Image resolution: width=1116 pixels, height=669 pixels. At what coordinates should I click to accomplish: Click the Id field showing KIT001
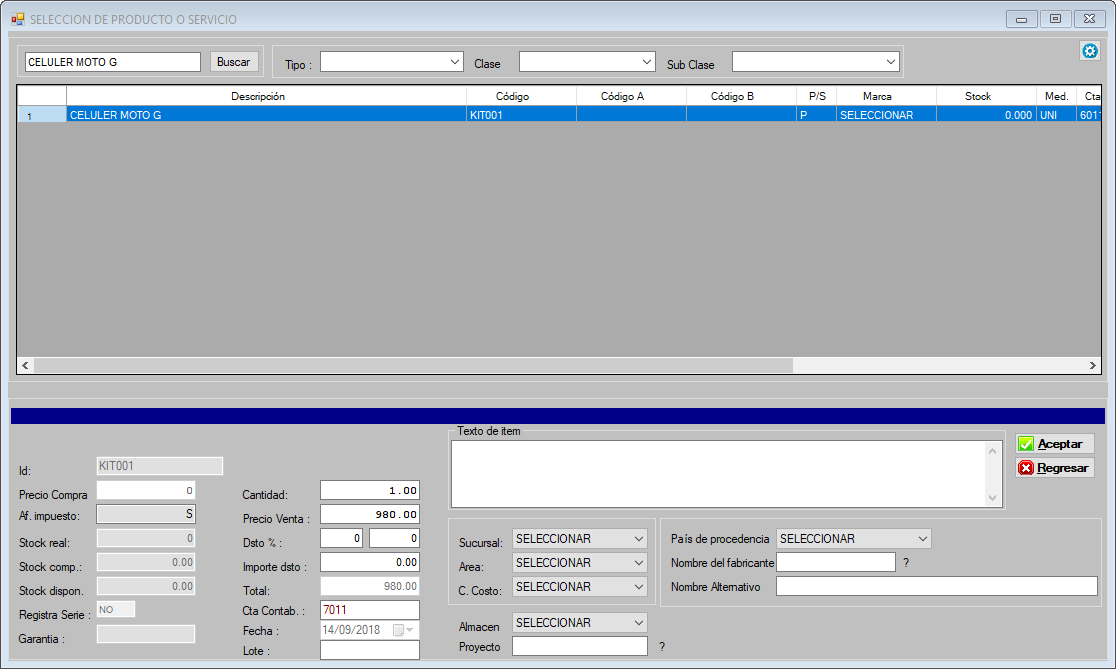(159, 466)
